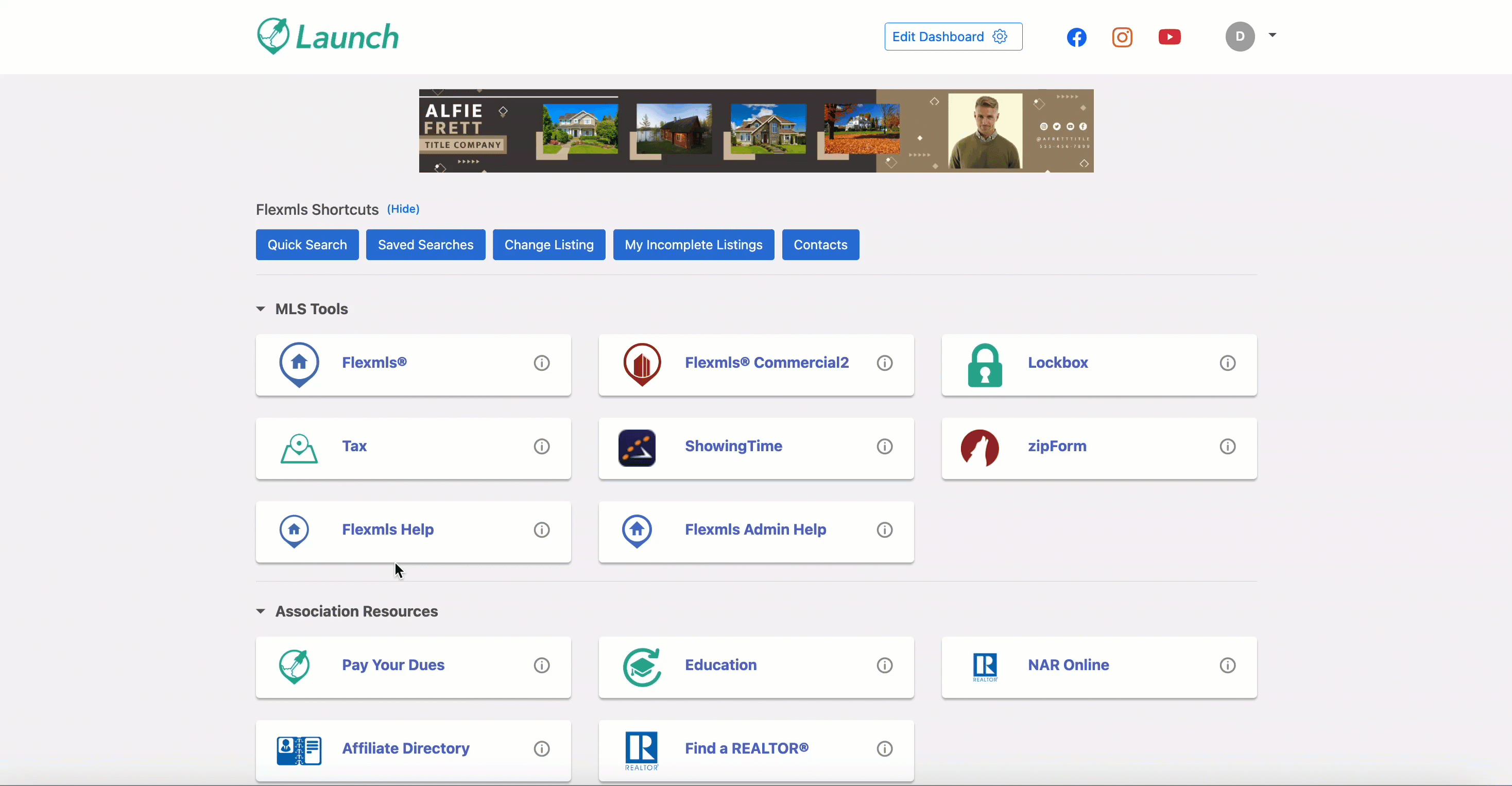This screenshot has width=1512, height=786.
Task: Click the Flexmls® house pin icon
Action: pyautogui.click(x=299, y=365)
